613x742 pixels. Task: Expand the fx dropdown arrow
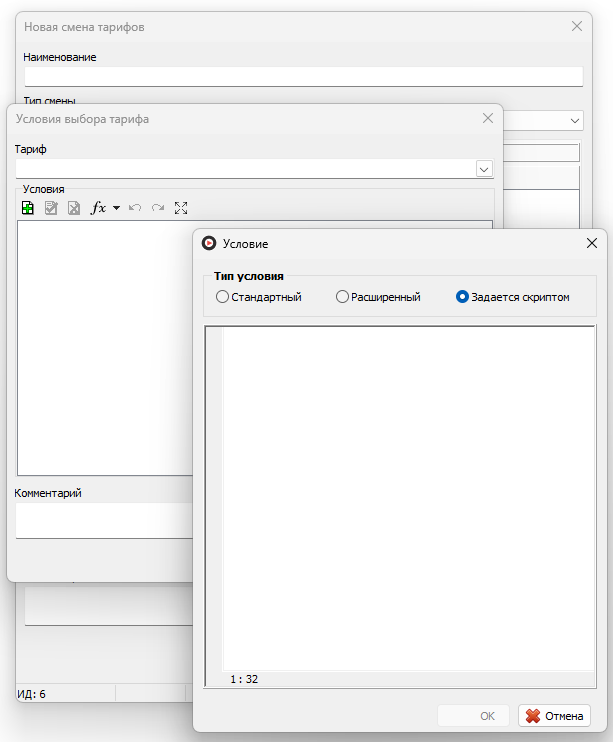point(116,208)
